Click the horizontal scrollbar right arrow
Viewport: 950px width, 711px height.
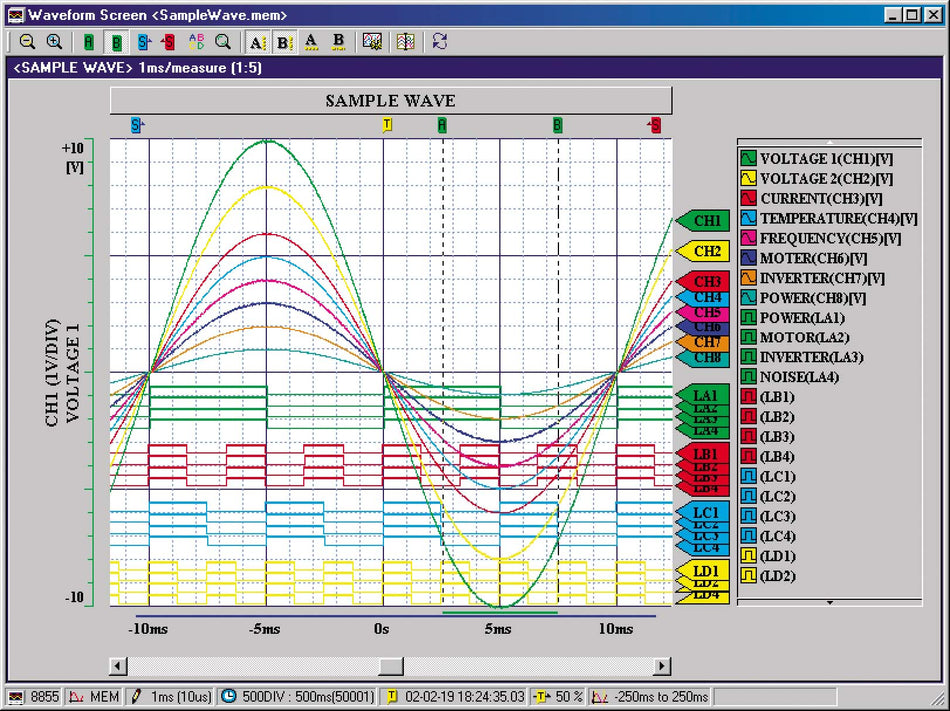[663, 666]
